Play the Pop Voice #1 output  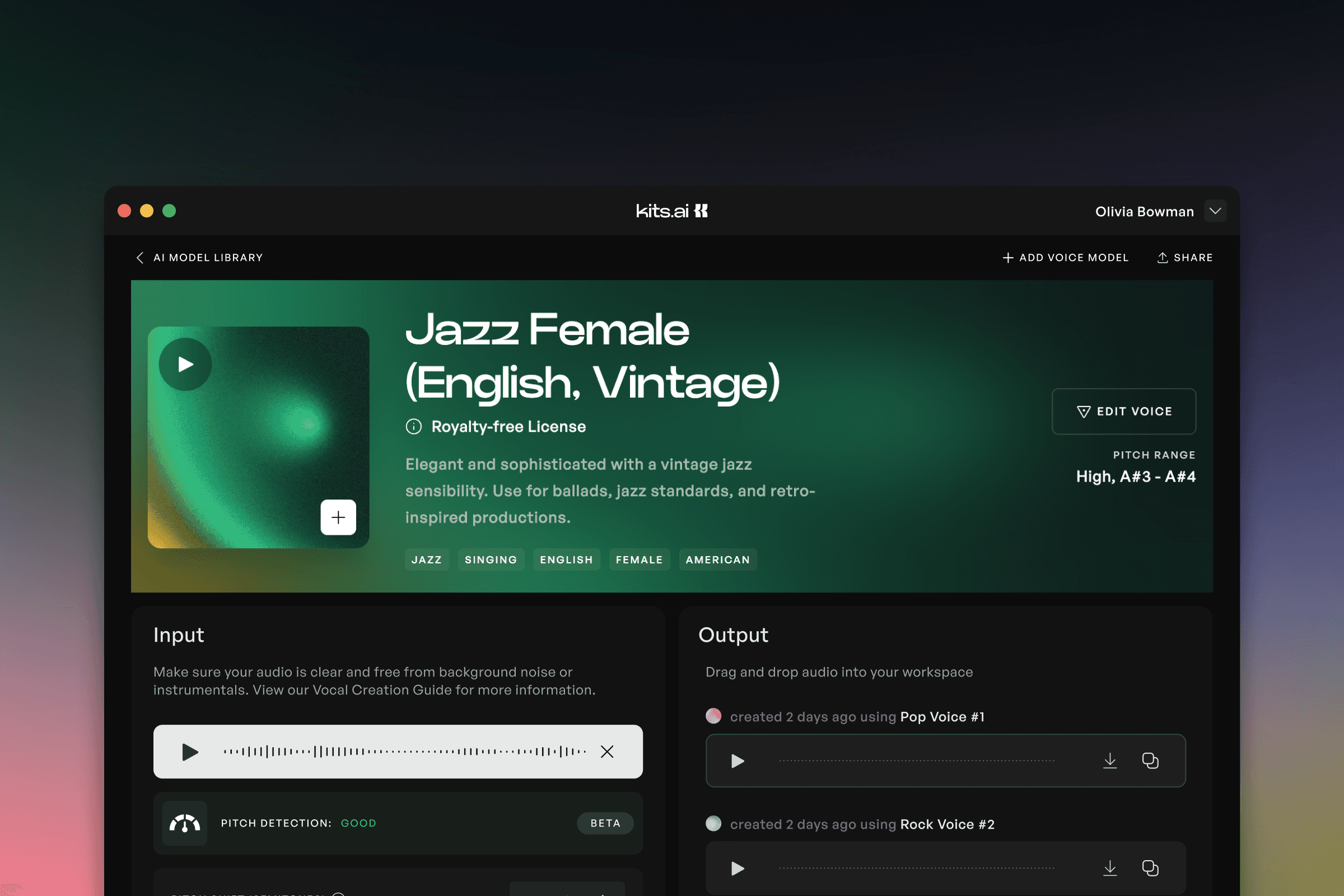coord(738,760)
